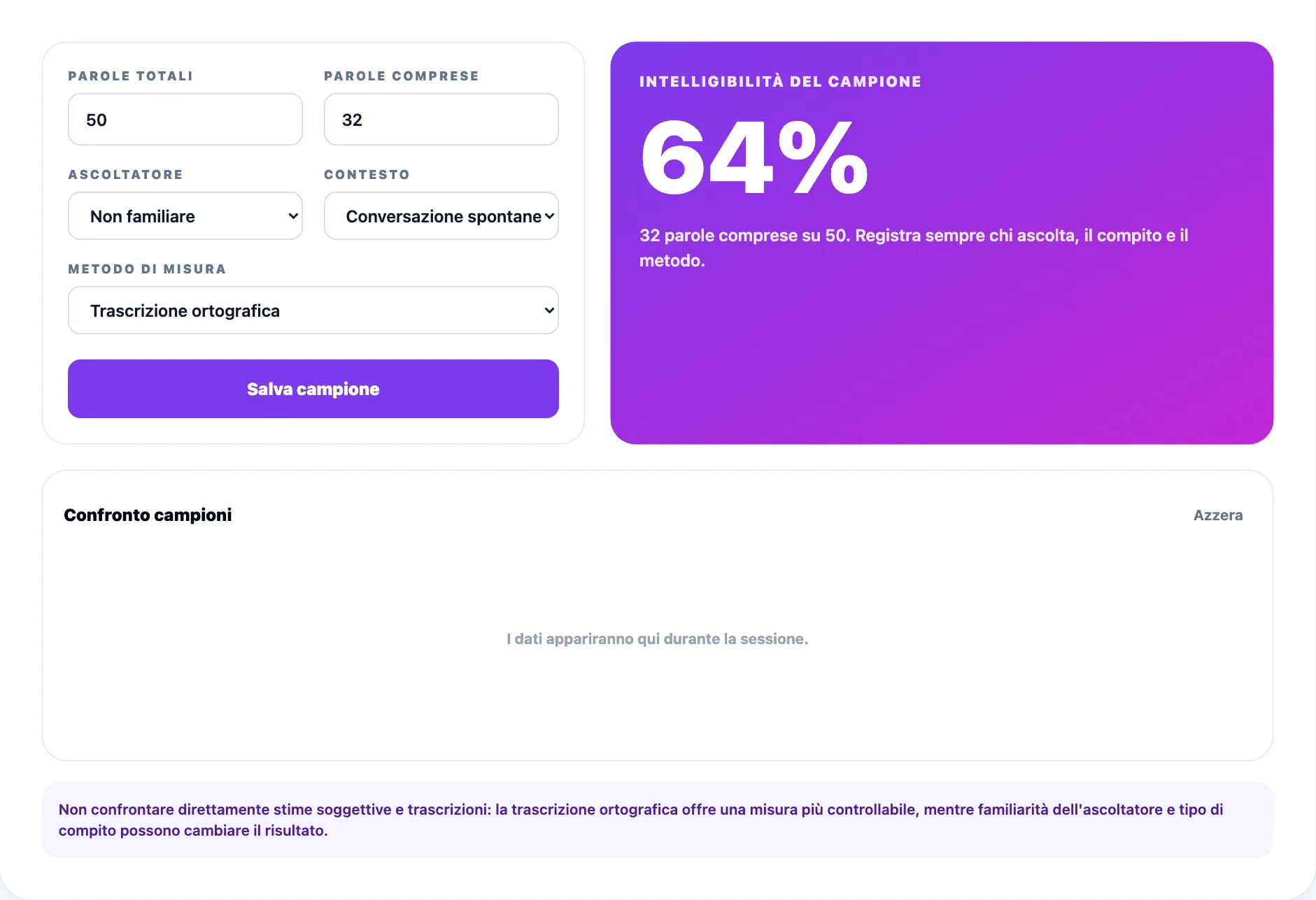Click the CONTESTO label
The height and width of the screenshot is (900, 1316).
[x=367, y=175]
